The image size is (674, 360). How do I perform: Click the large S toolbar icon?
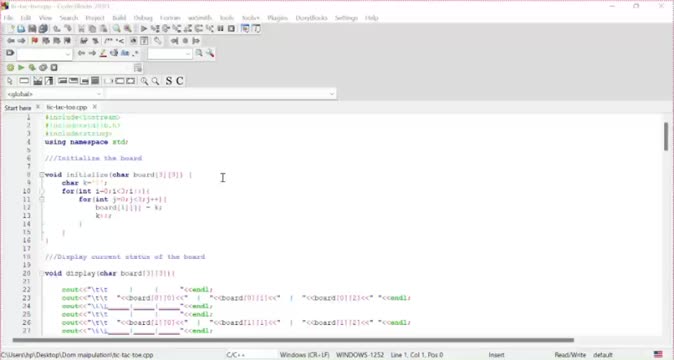(x=168, y=81)
